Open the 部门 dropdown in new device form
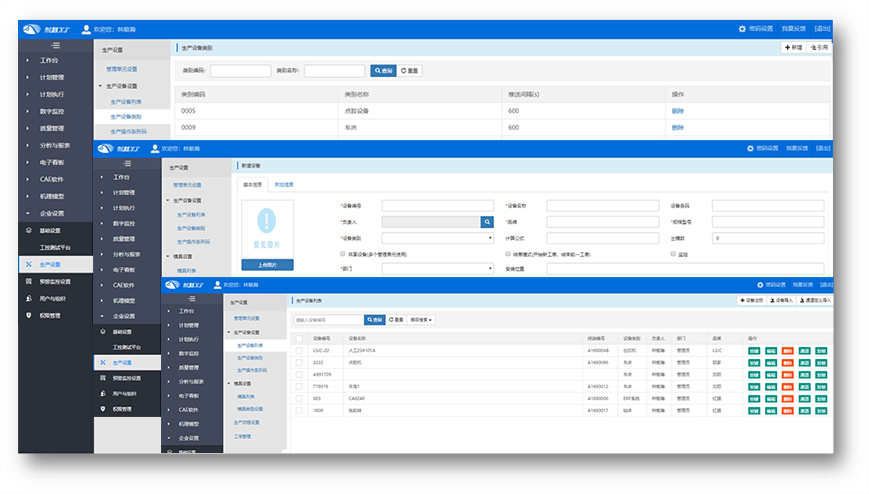Viewport: 869px width, 494px height. (437, 268)
